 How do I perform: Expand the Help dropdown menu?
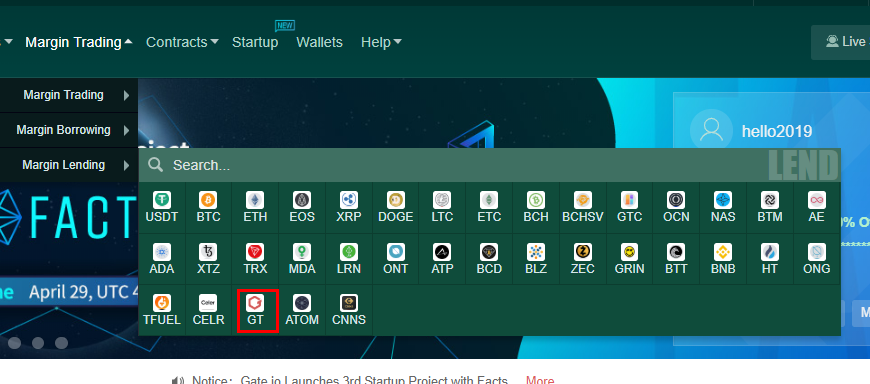[x=381, y=42]
